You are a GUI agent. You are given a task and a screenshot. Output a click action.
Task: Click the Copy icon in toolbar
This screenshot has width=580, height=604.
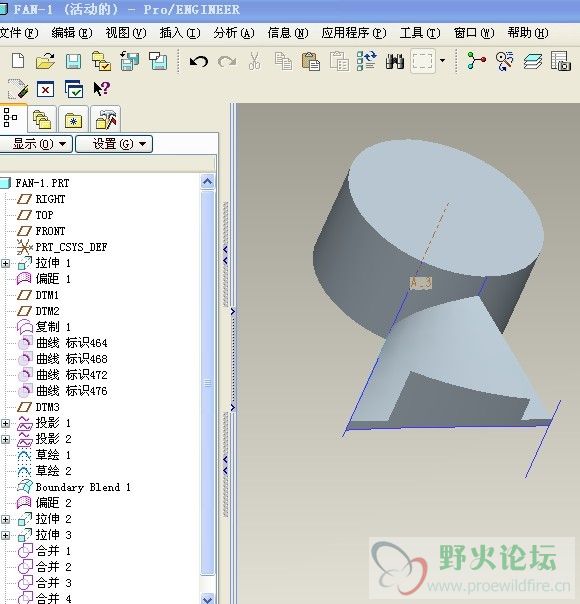click(x=283, y=62)
